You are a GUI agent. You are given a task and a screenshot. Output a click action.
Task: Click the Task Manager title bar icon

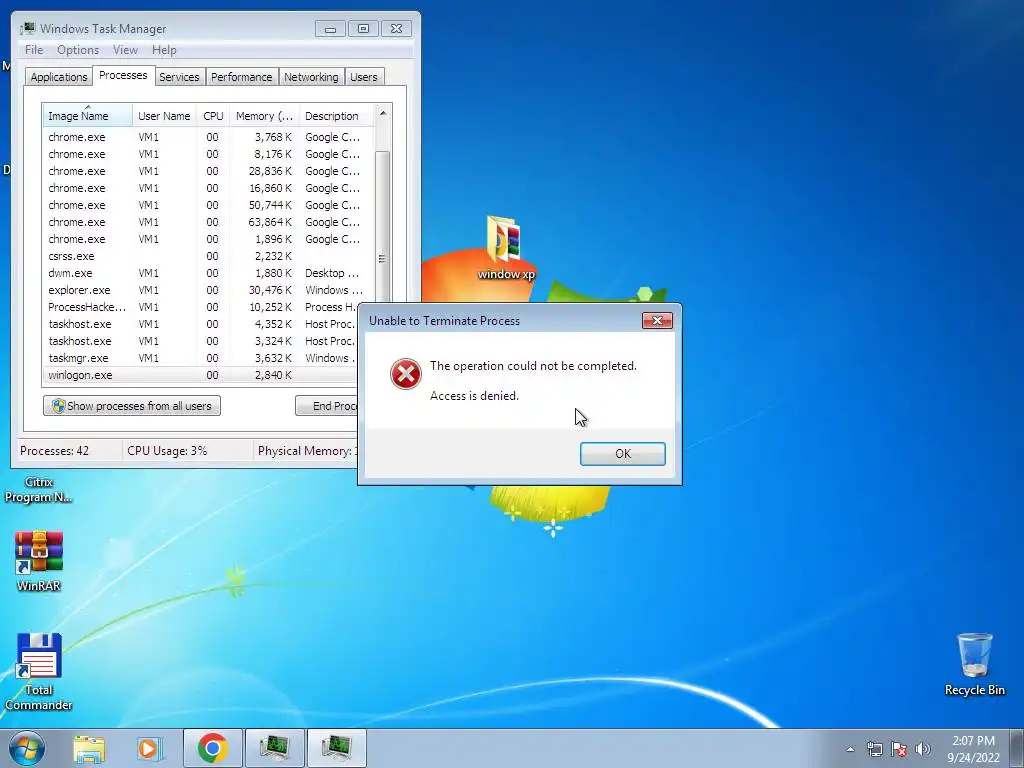[x=28, y=28]
